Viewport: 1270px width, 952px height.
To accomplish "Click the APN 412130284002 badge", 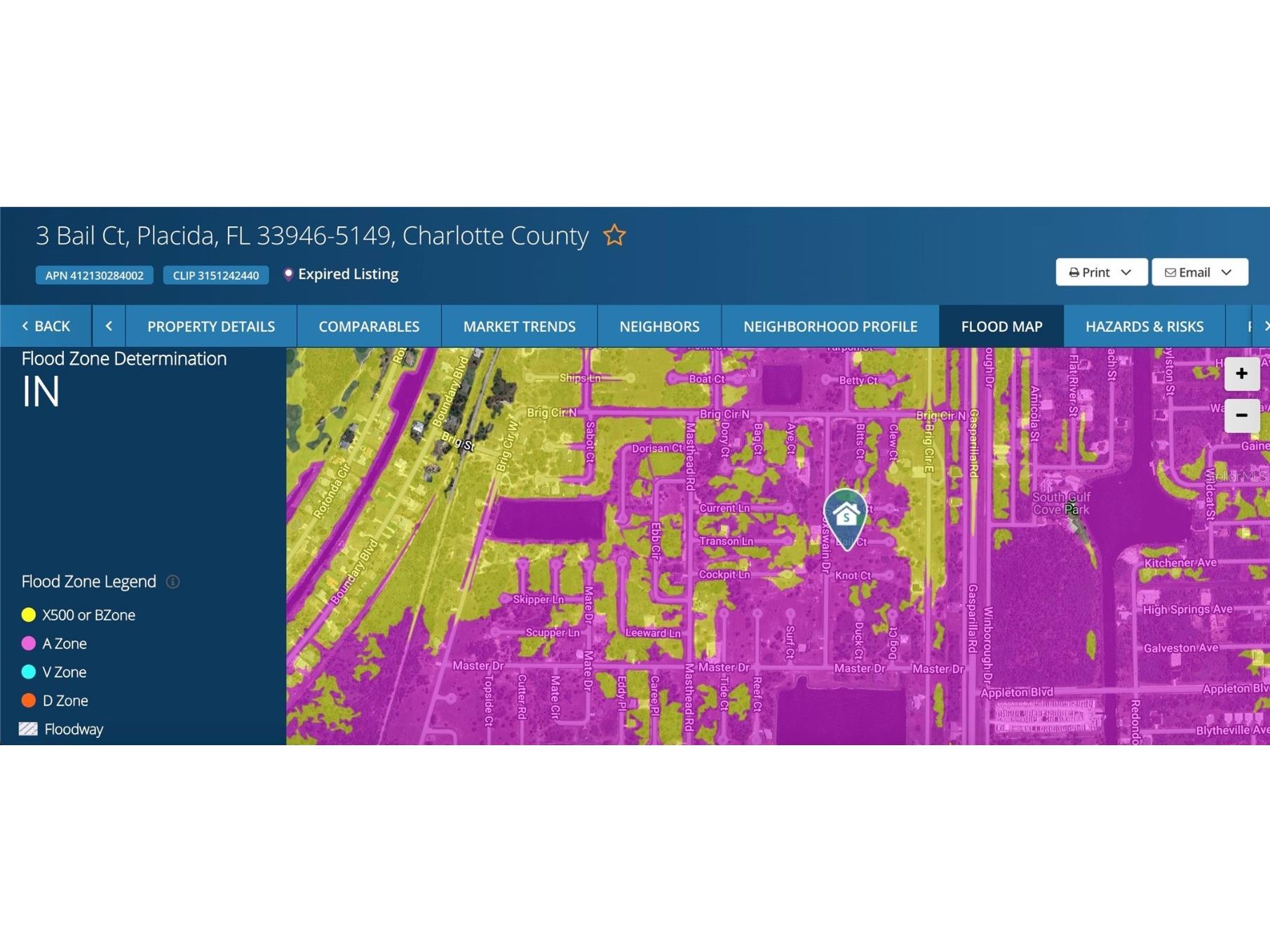I will pyautogui.click(x=95, y=276).
